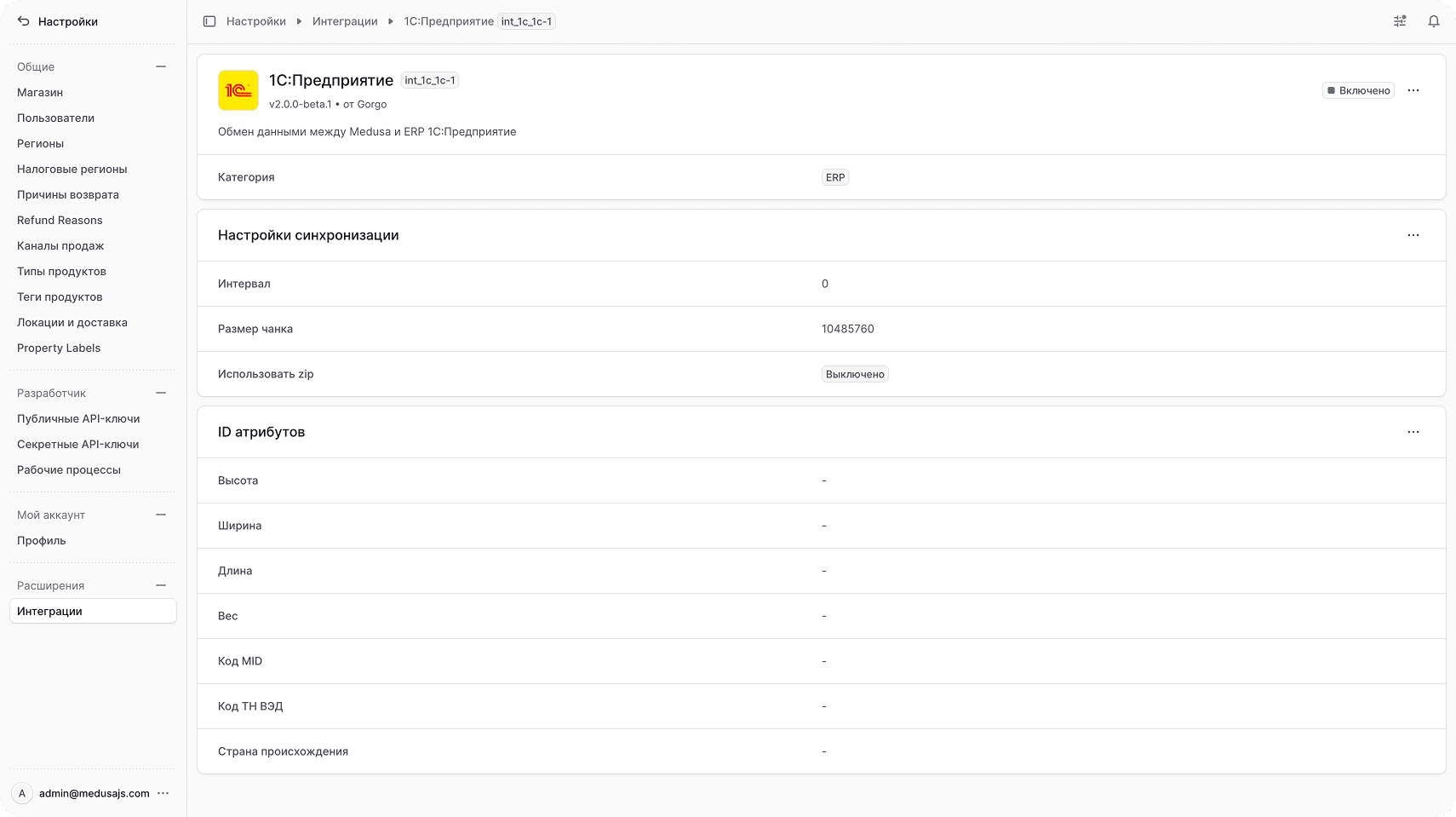Collapse the Мой аккаунт sidebar section
The width and height of the screenshot is (1456, 817).
pyautogui.click(x=161, y=515)
